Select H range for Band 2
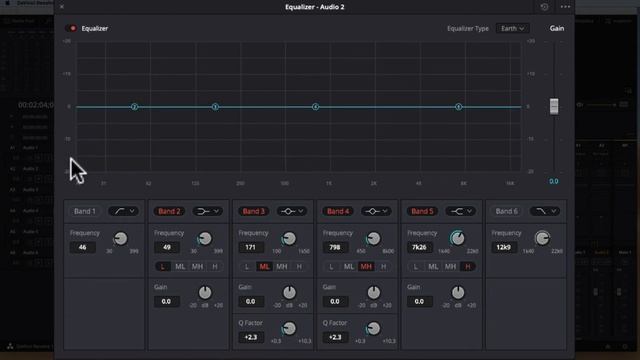 (x=215, y=267)
